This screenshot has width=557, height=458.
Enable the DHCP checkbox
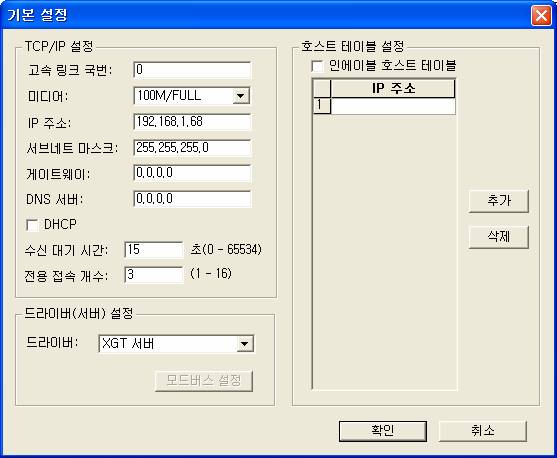click(32, 225)
